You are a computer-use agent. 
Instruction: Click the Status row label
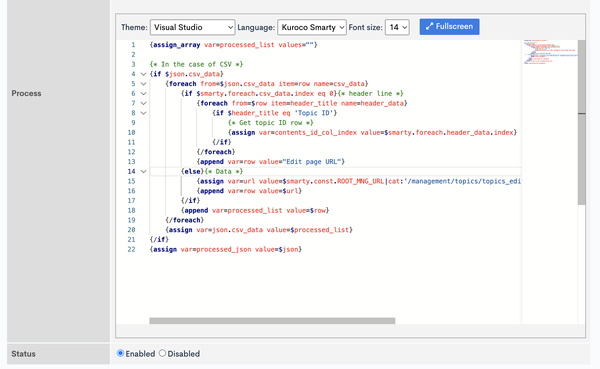[23, 354]
